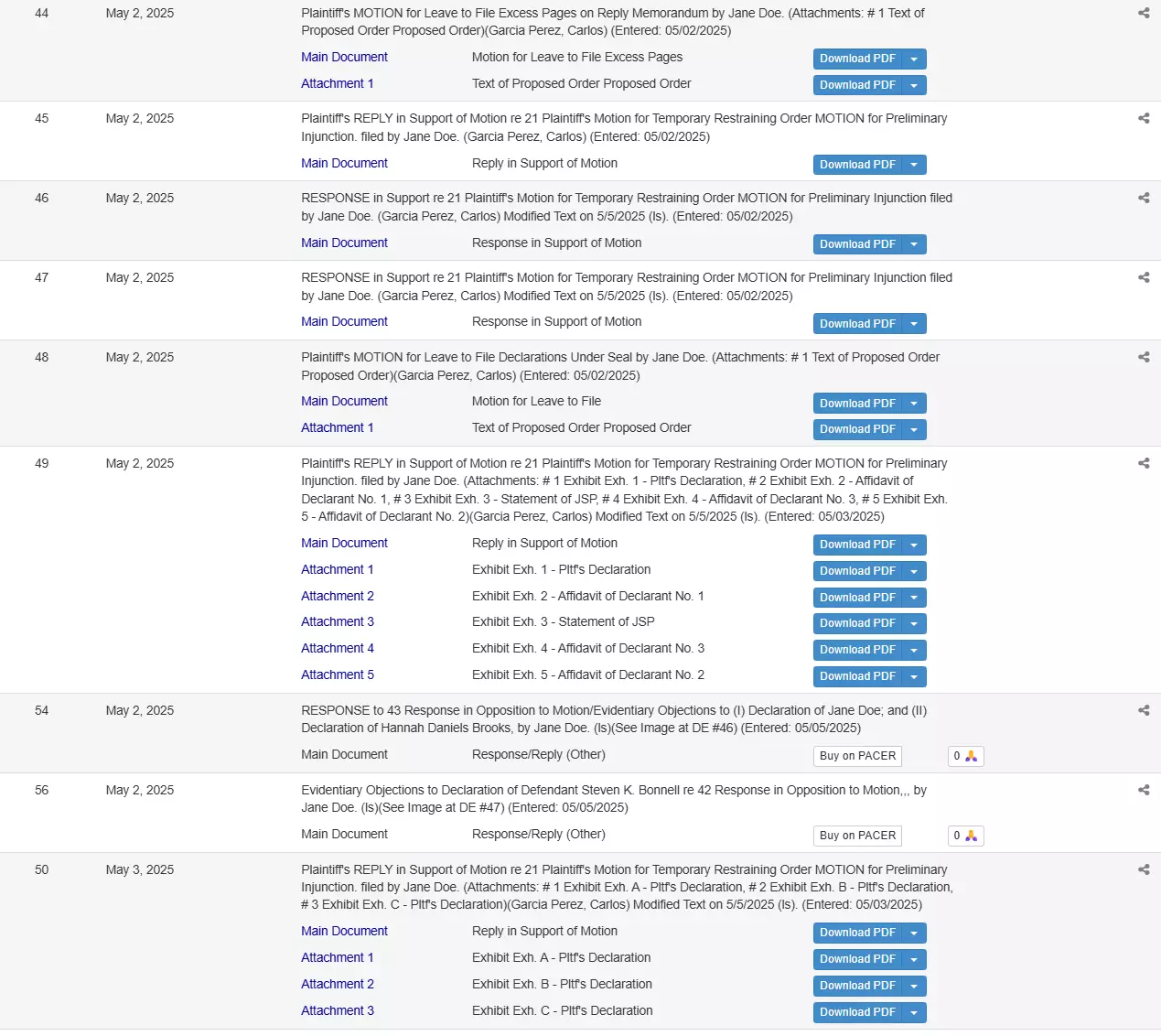The width and height of the screenshot is (1161, 1036).
Task: Open Attachment 2 link under entry 50
Action: coord(338,984)
